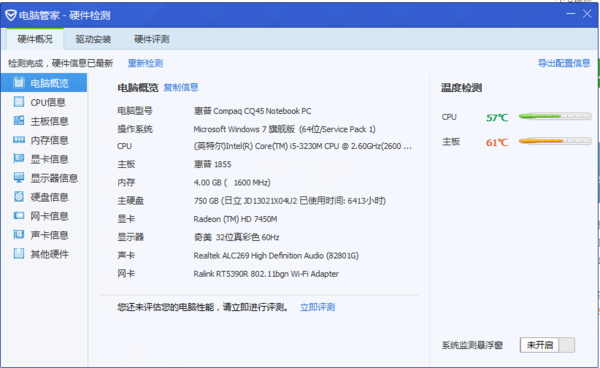Switch to the 驱动安装 tab
Viewport: 600px width, 368px height.
point(93,39)
